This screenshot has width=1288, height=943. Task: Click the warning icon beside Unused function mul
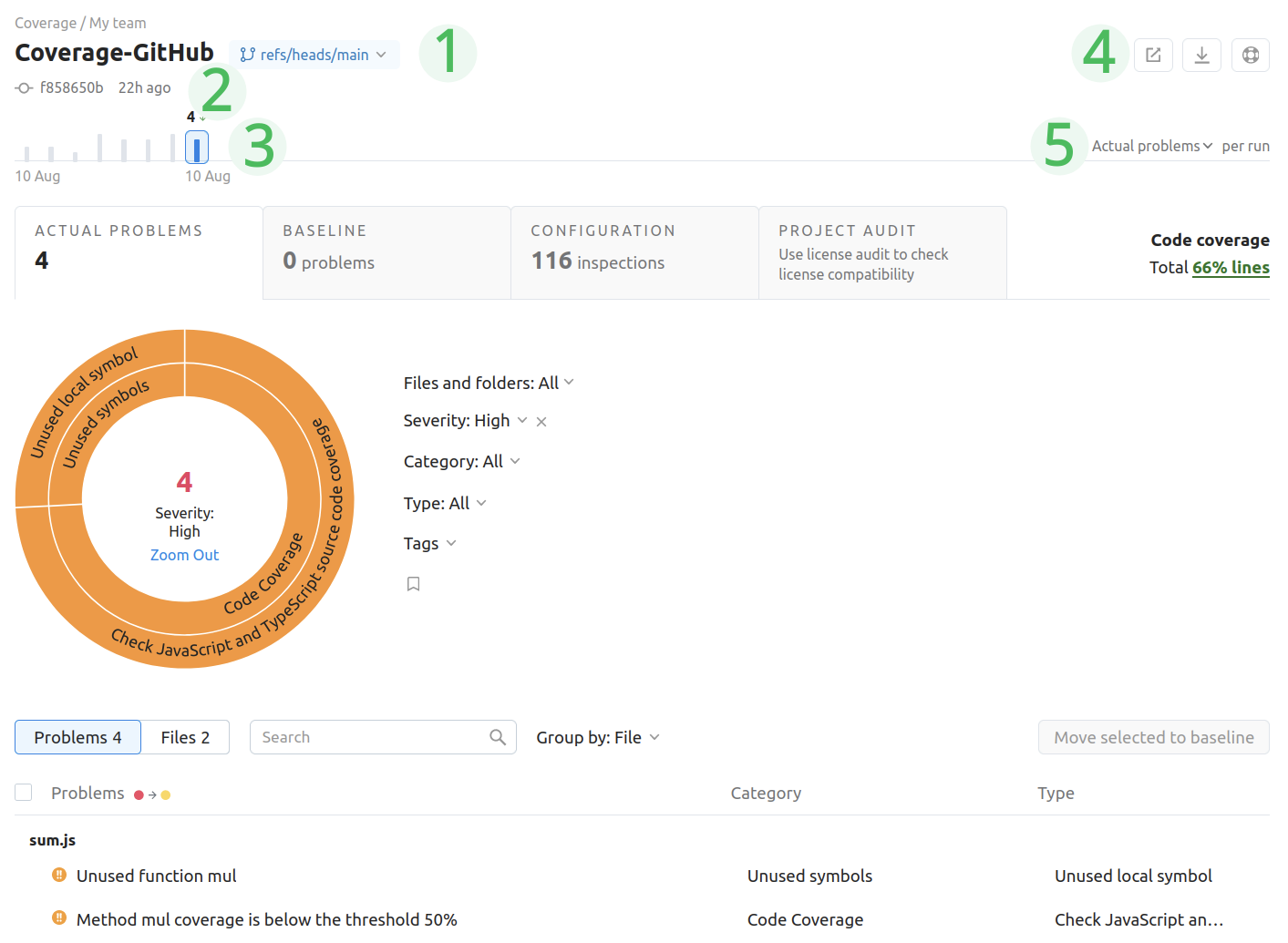tap(58, 876)
